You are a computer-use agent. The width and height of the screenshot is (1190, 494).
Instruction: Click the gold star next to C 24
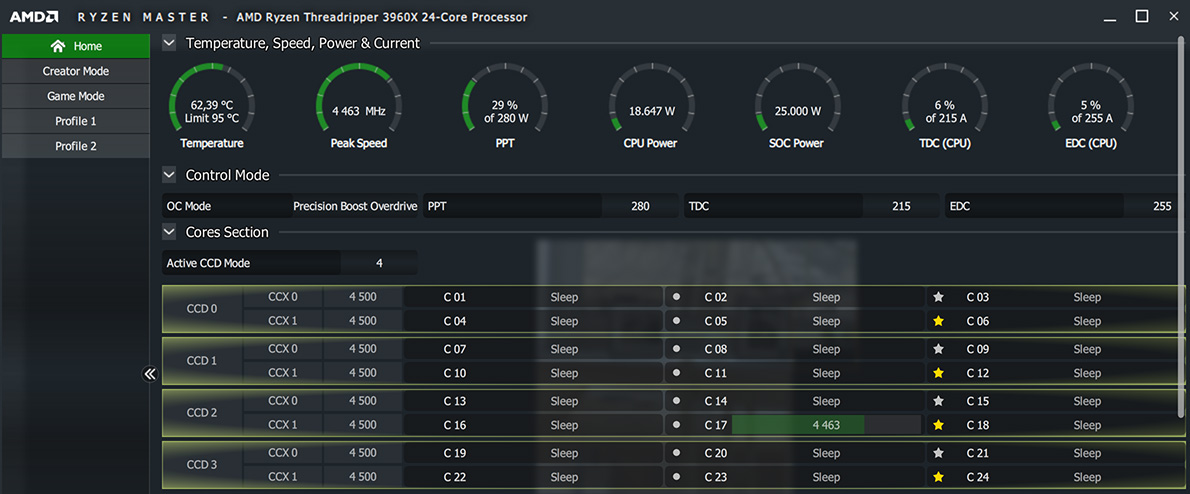pos(938,477)
